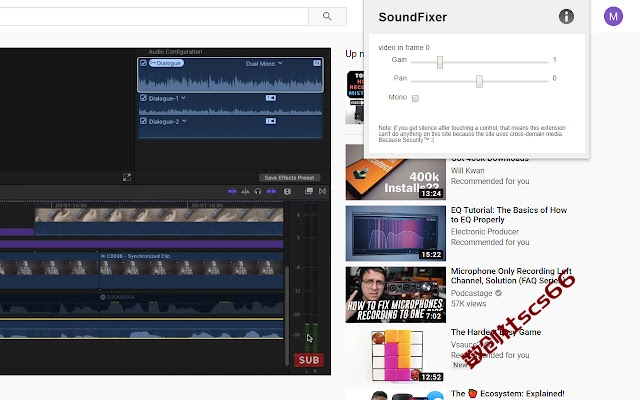Click the timeline vertical scrollbar
The image size is (640, 400).
coord(287,315)
